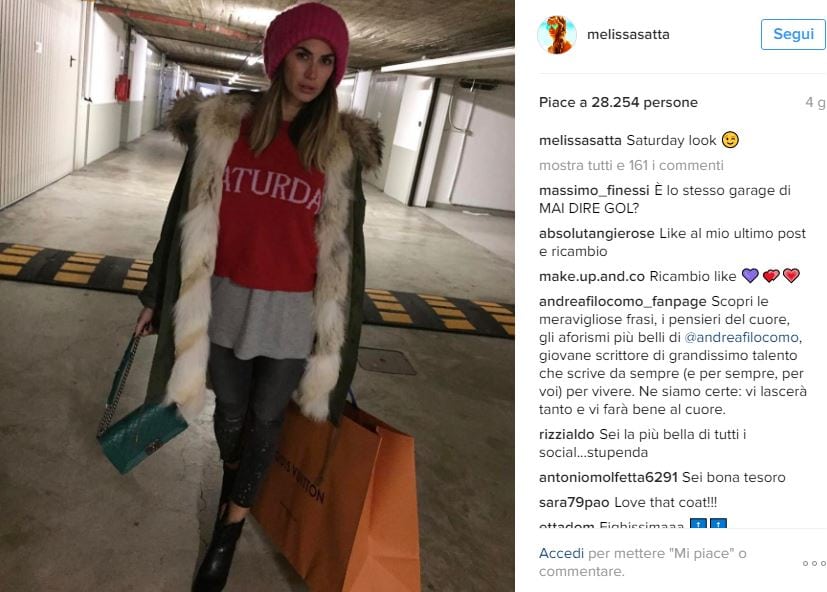Follow melissasatta with the Segui button

pyautogui.click(x=793, y=34)
